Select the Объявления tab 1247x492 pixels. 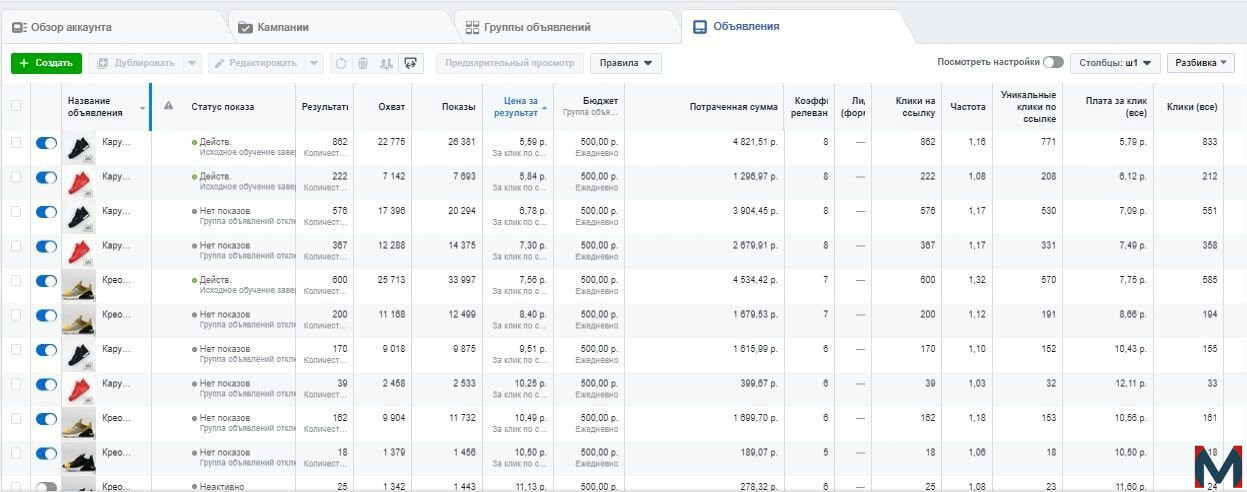[x=795, y=27]
